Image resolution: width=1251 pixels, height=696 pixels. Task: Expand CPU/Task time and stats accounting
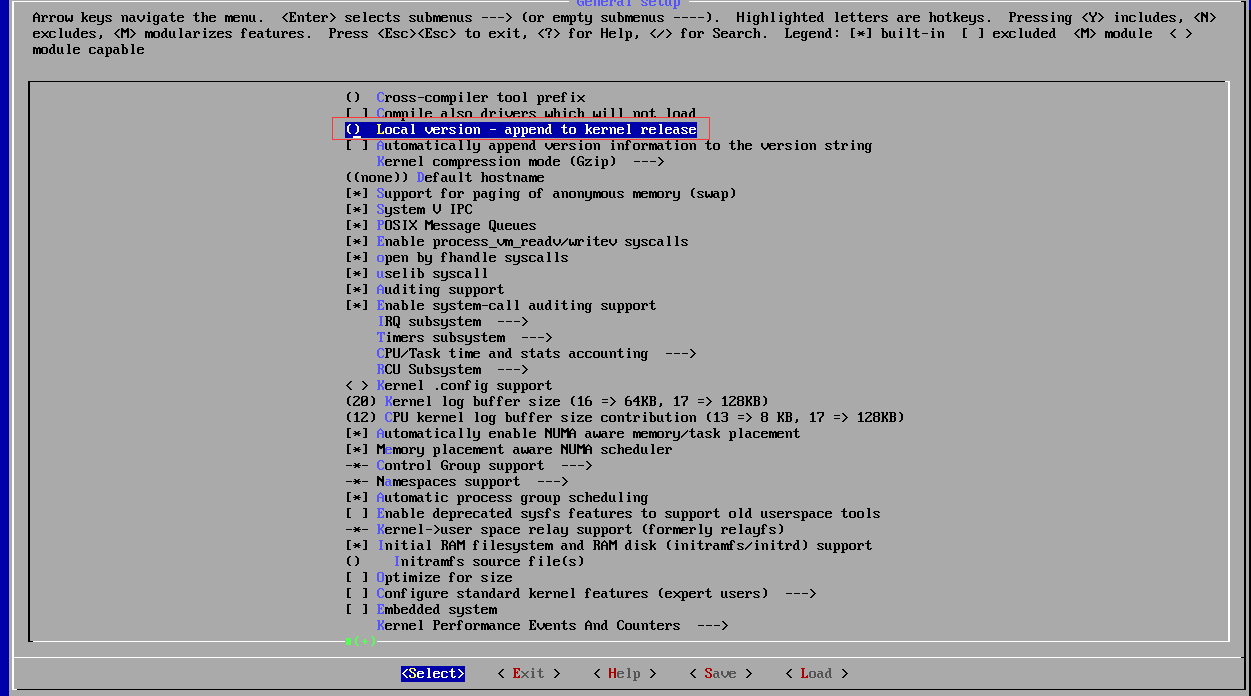536,354
